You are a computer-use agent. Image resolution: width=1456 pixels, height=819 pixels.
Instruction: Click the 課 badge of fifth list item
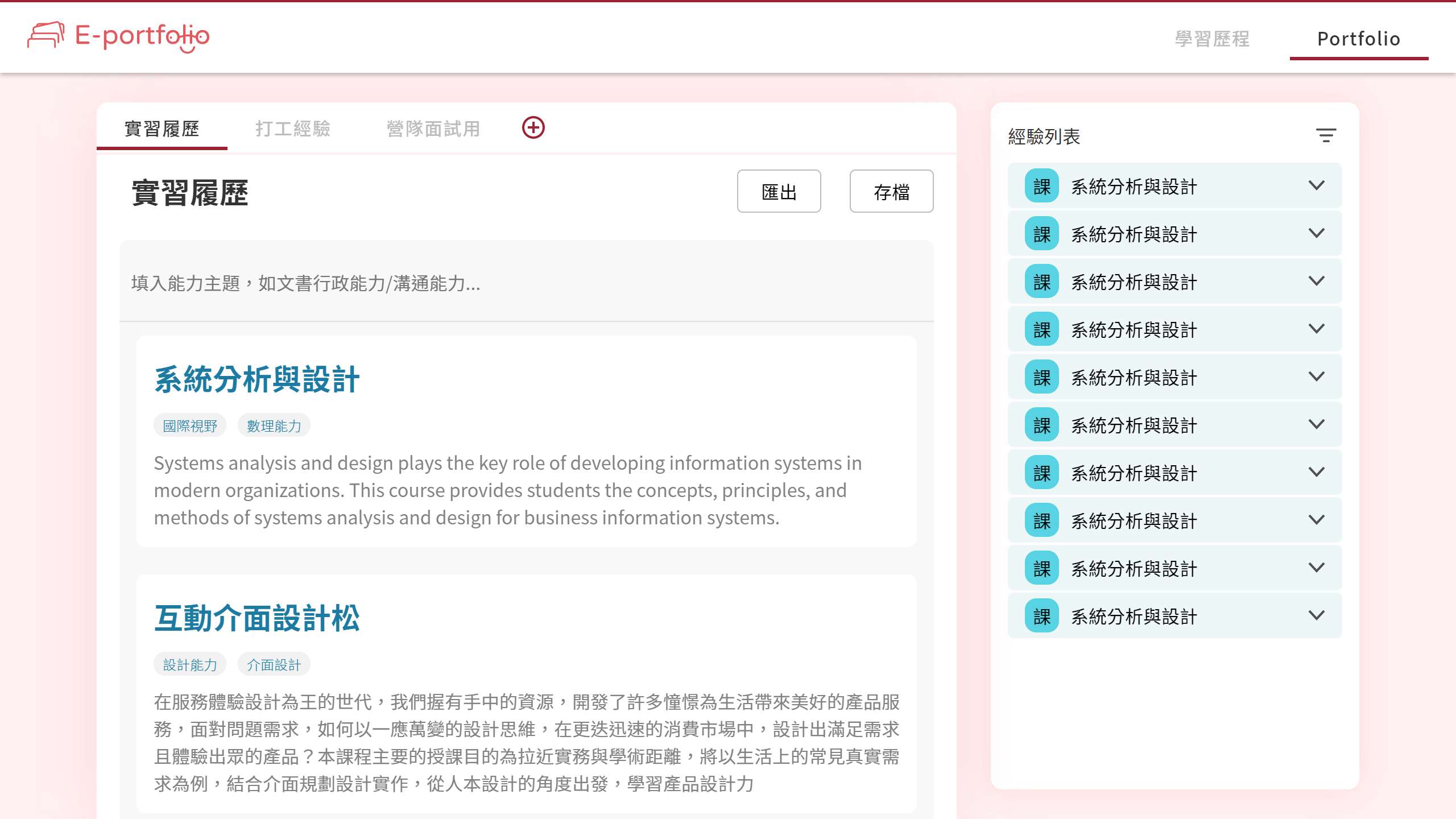tap(1041, 377)
